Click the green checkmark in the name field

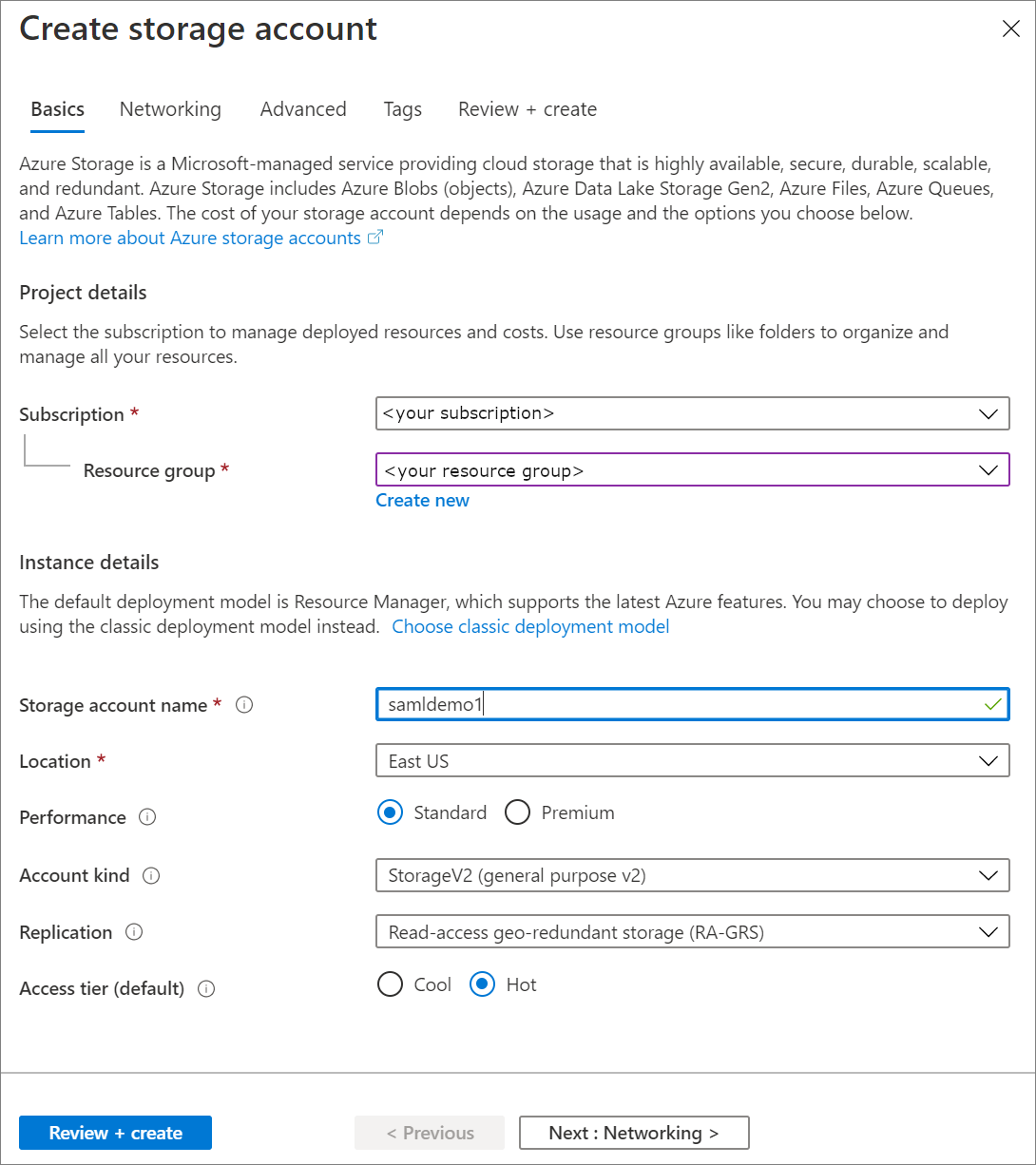click(x=992, y=704)
